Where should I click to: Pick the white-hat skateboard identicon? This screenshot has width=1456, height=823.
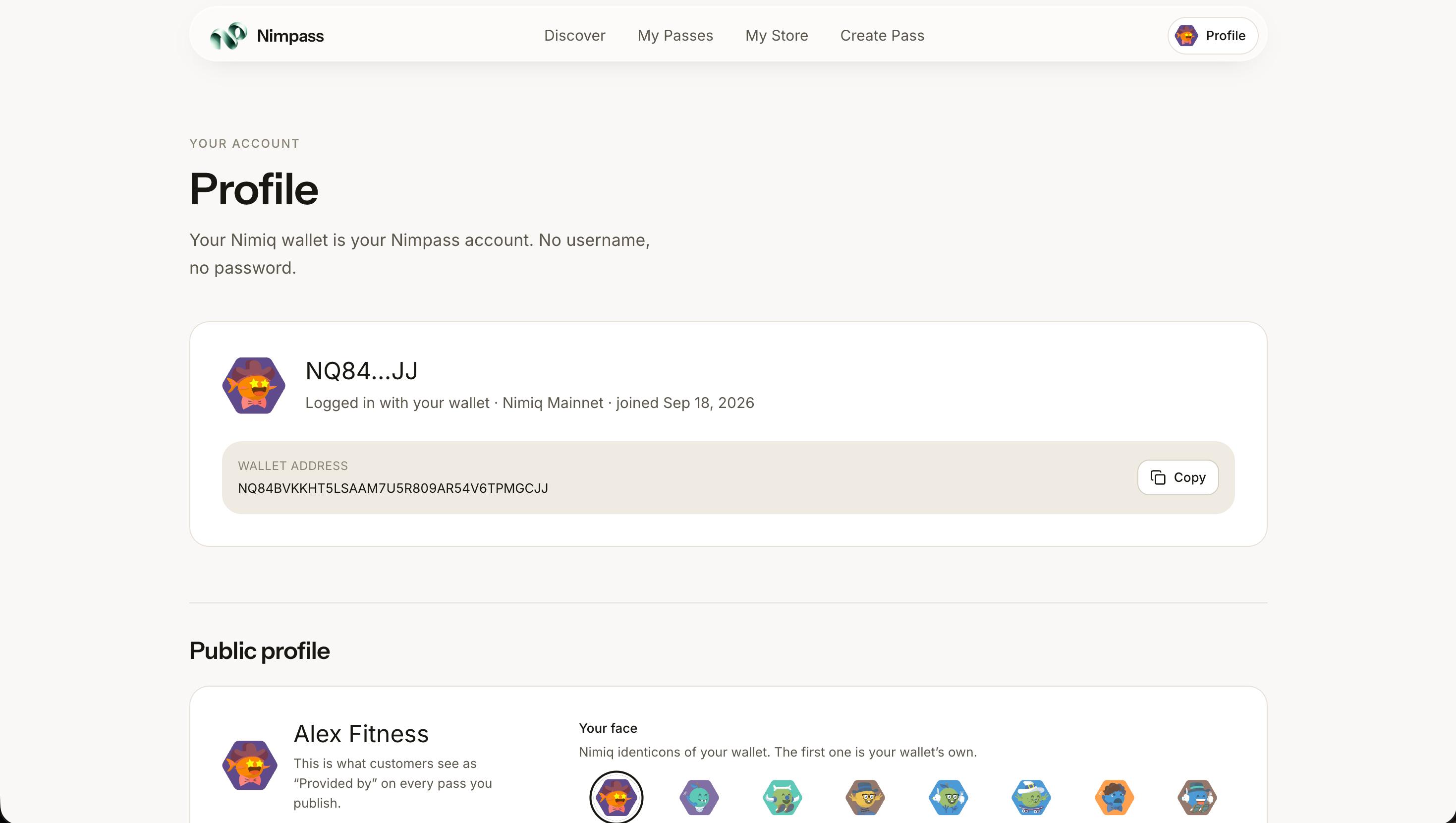click(x=1031, y=797)
